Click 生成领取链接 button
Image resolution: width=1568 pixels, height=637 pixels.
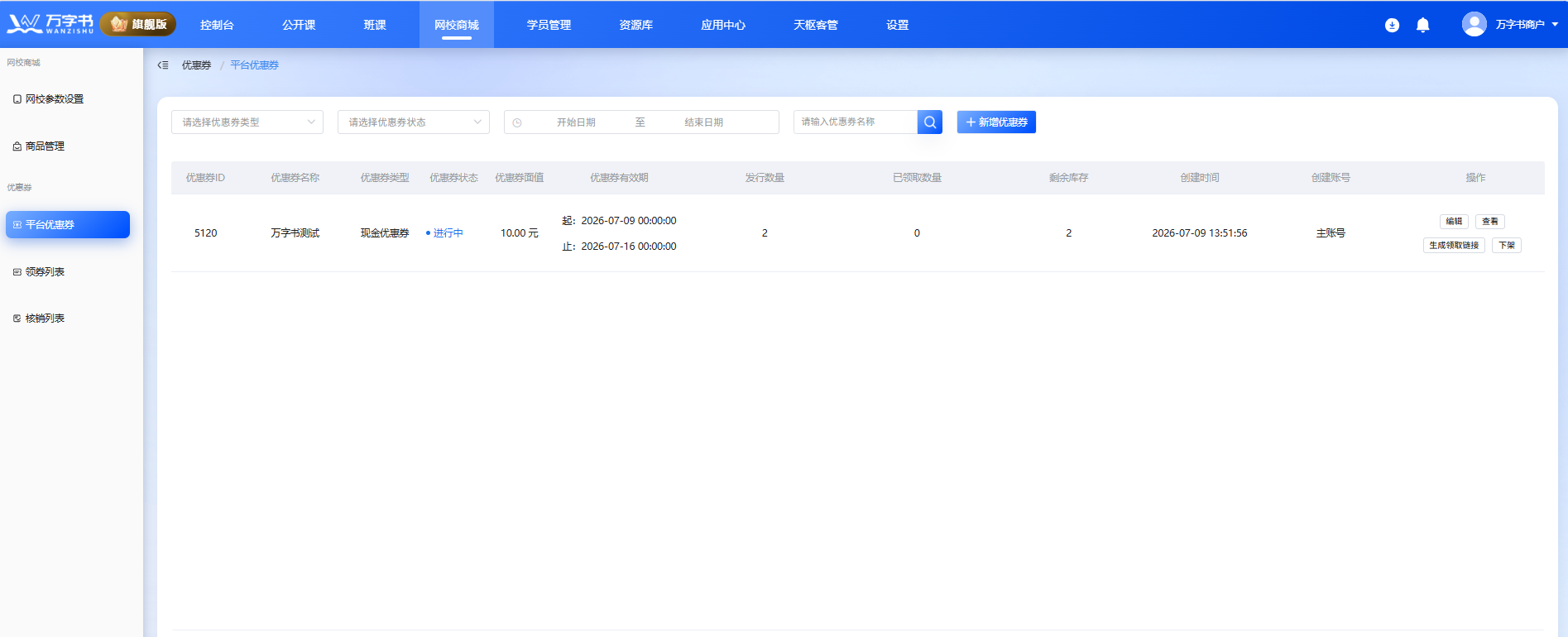1454,246
